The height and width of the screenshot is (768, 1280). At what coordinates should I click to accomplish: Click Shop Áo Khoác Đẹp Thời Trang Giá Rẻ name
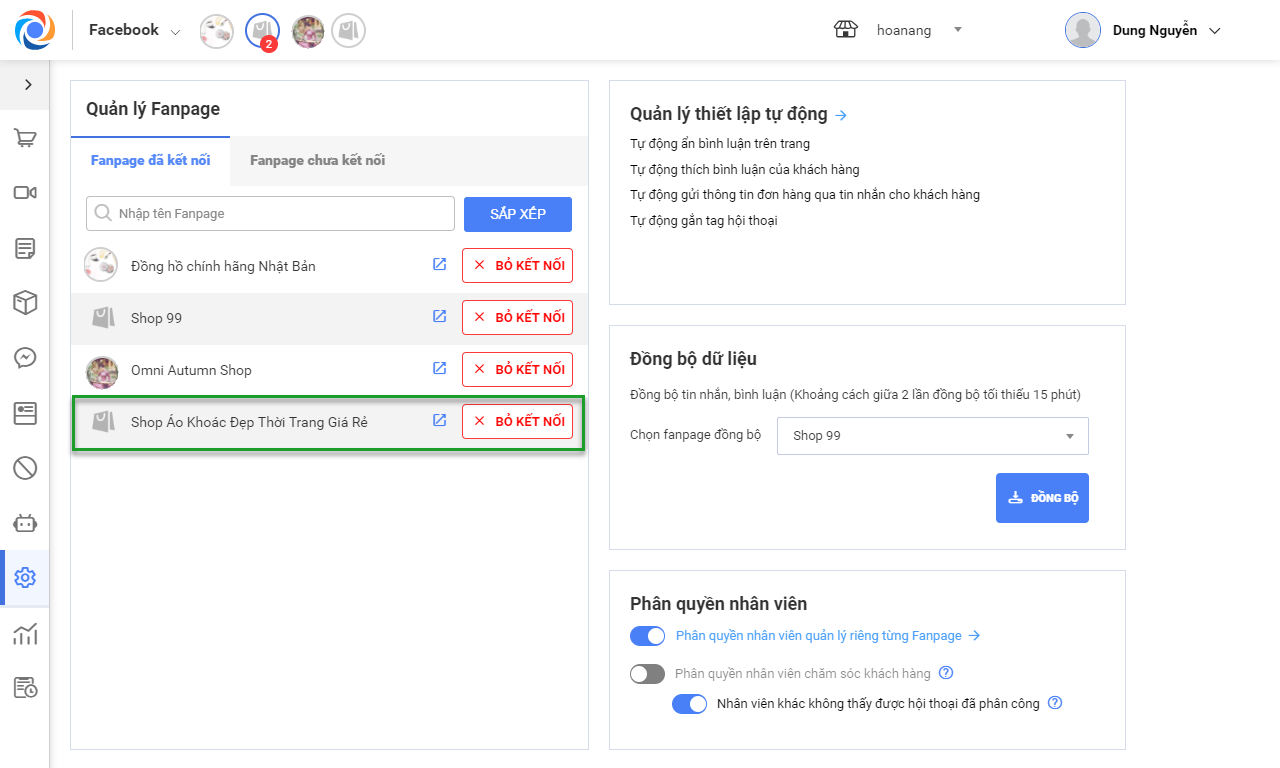pyautogui.click(x=249, y=422)
